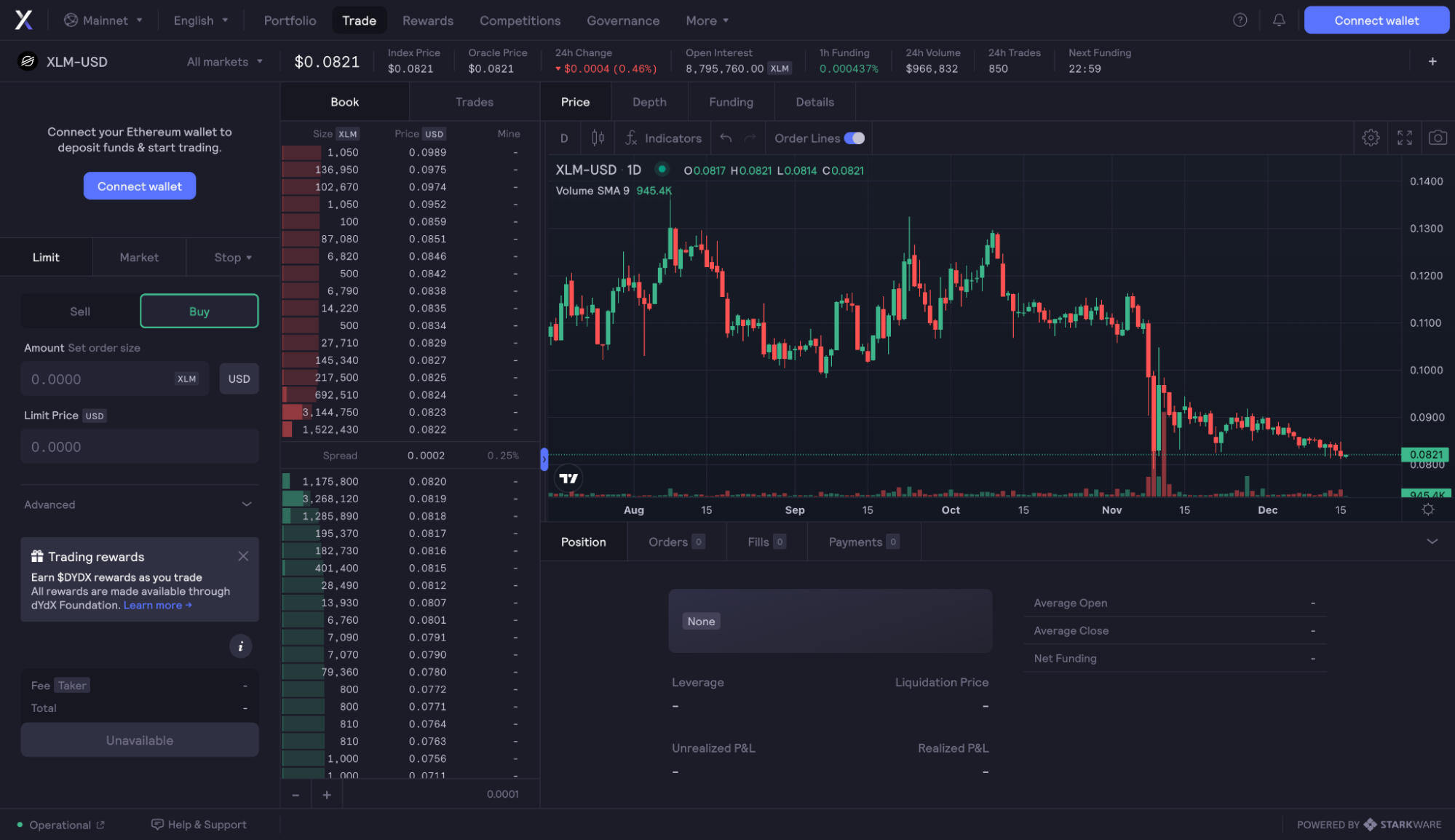
Task: Select the Sell side option
Action: [80, 312]
